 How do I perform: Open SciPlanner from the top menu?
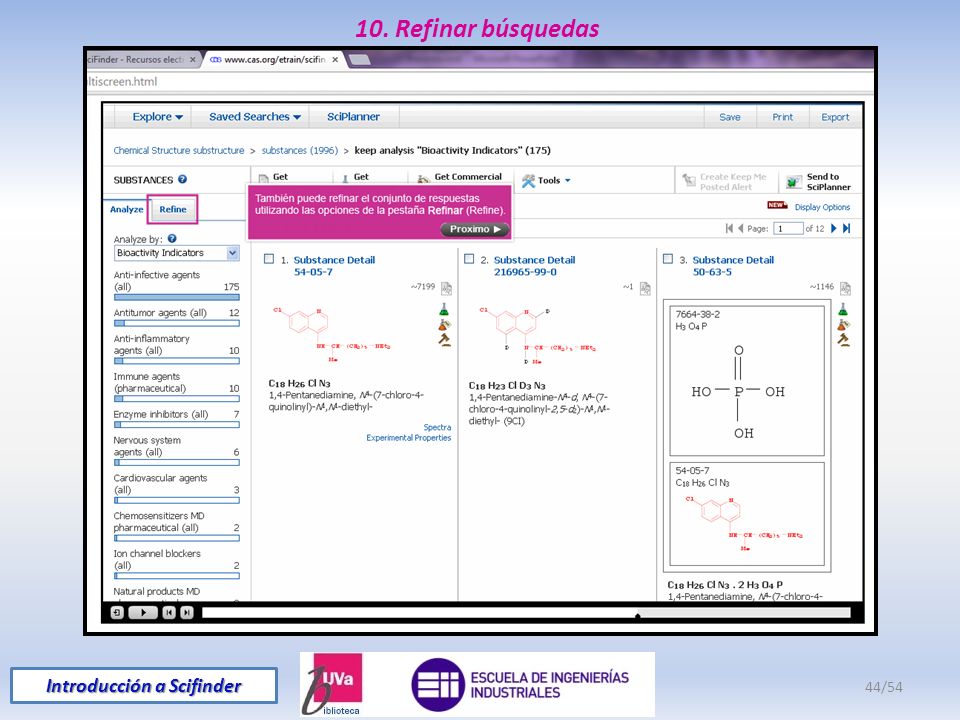coord(353,116)
